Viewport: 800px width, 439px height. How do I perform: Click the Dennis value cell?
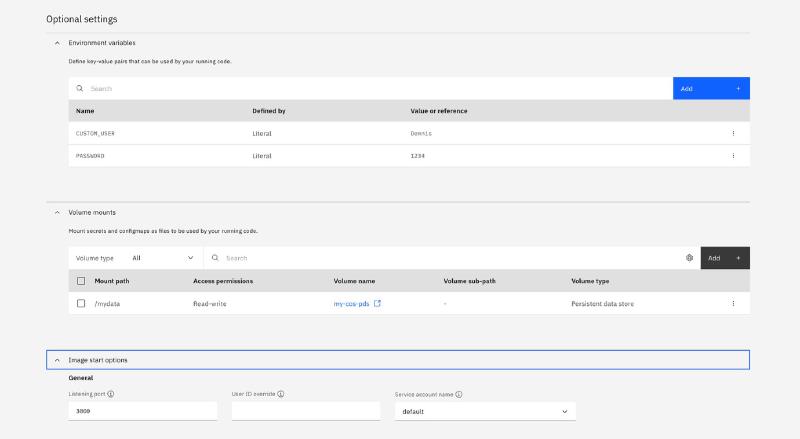[421, 133]
